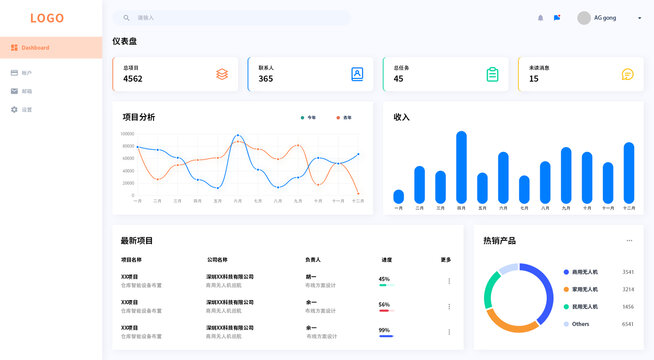Select the 45 total tasks value

tap(398, 79)
